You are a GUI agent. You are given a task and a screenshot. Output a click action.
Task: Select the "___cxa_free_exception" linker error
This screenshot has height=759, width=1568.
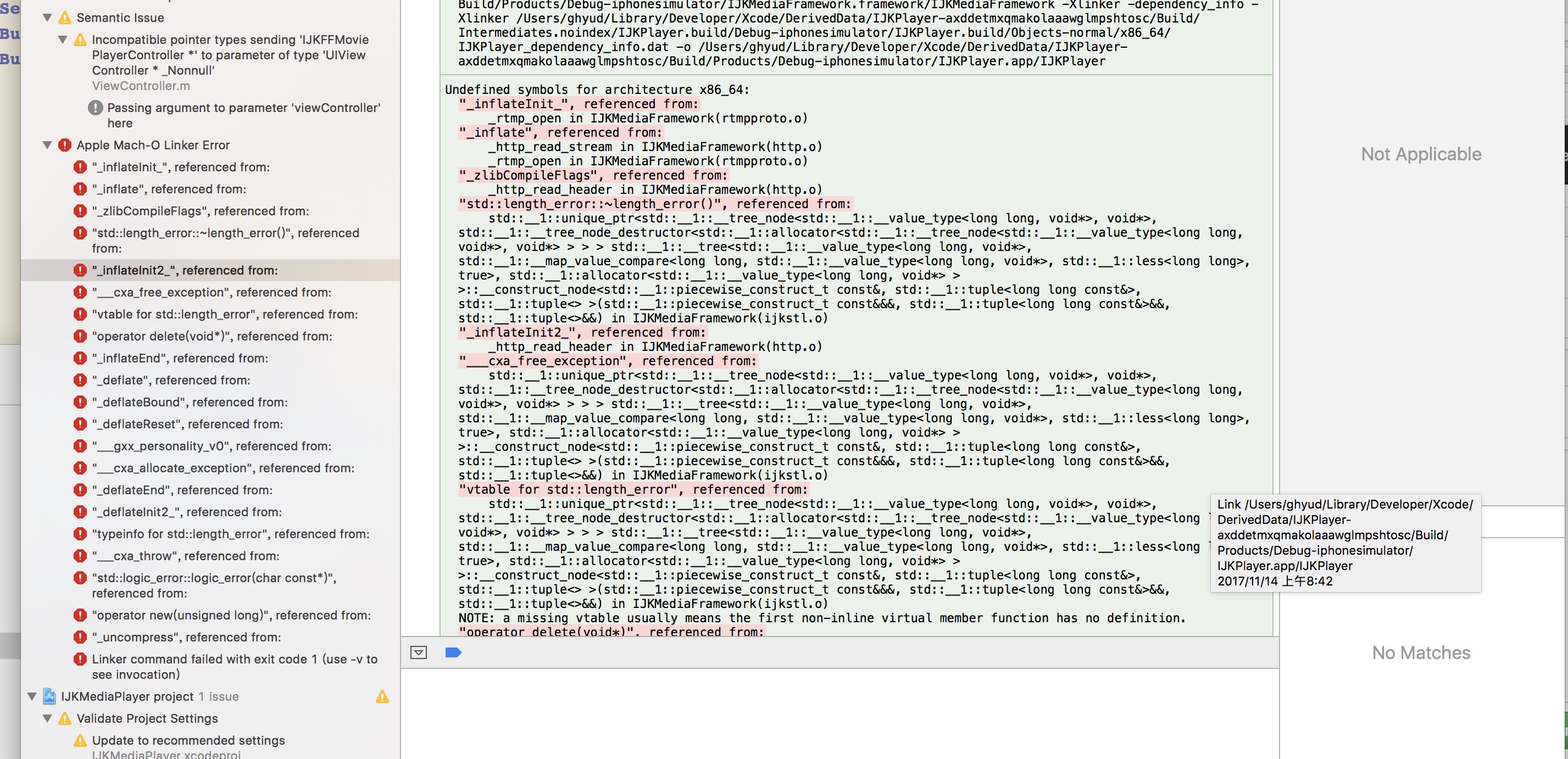pyautogui.click(x=210, y=292)
